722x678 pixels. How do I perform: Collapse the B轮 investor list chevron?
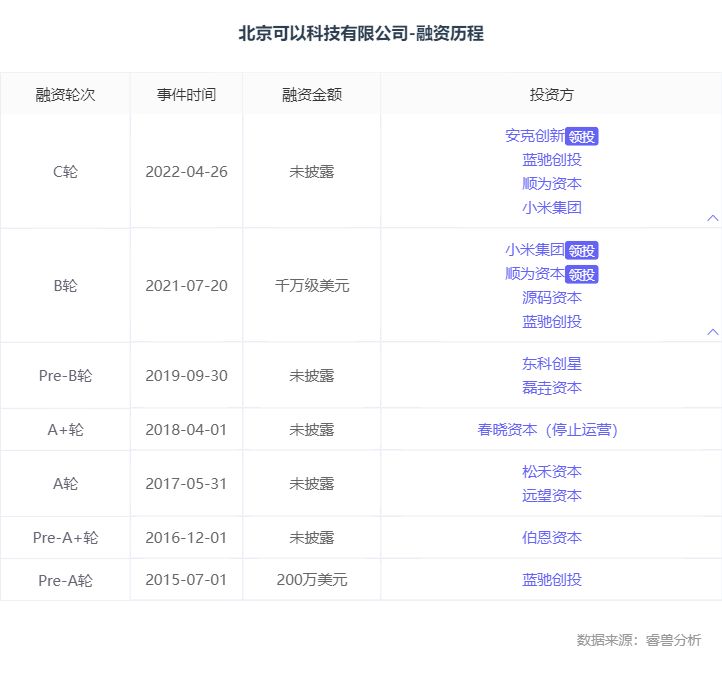tap(712, 332)
